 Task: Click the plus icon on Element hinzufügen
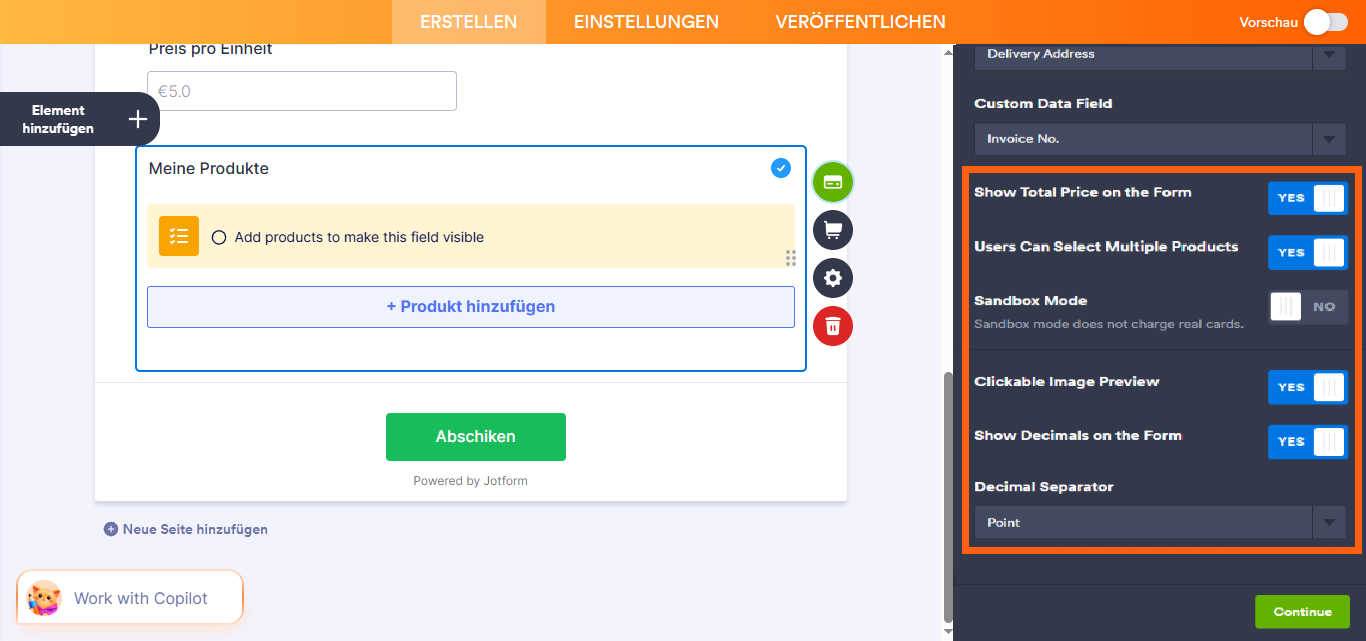137,119
